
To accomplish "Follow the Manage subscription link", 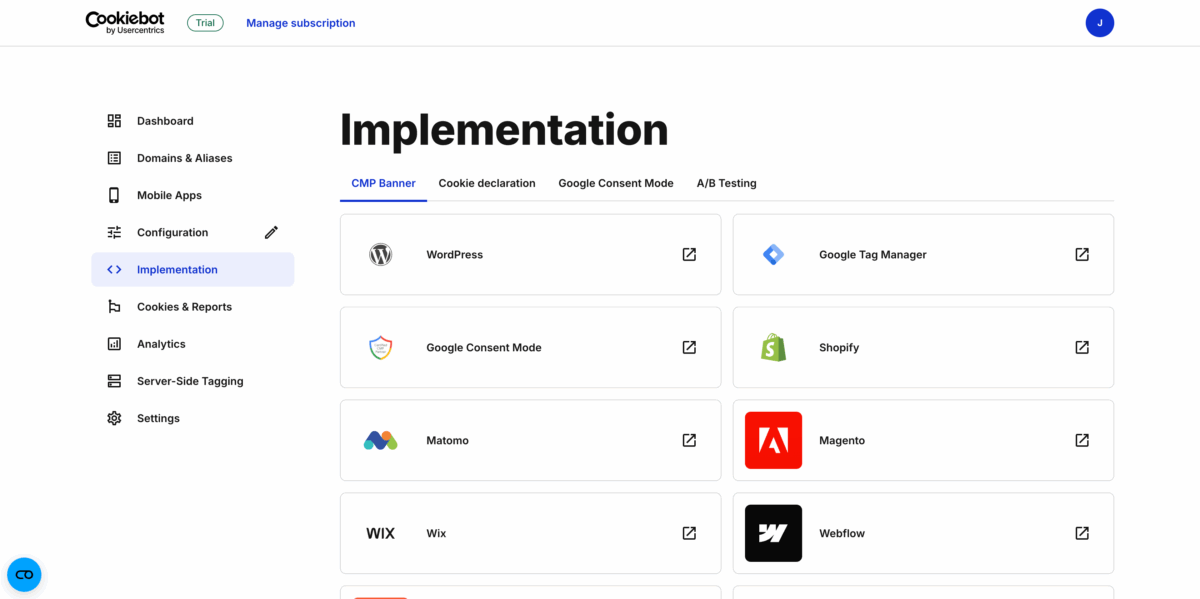I will pyautogui.click(x=300, y=23).
